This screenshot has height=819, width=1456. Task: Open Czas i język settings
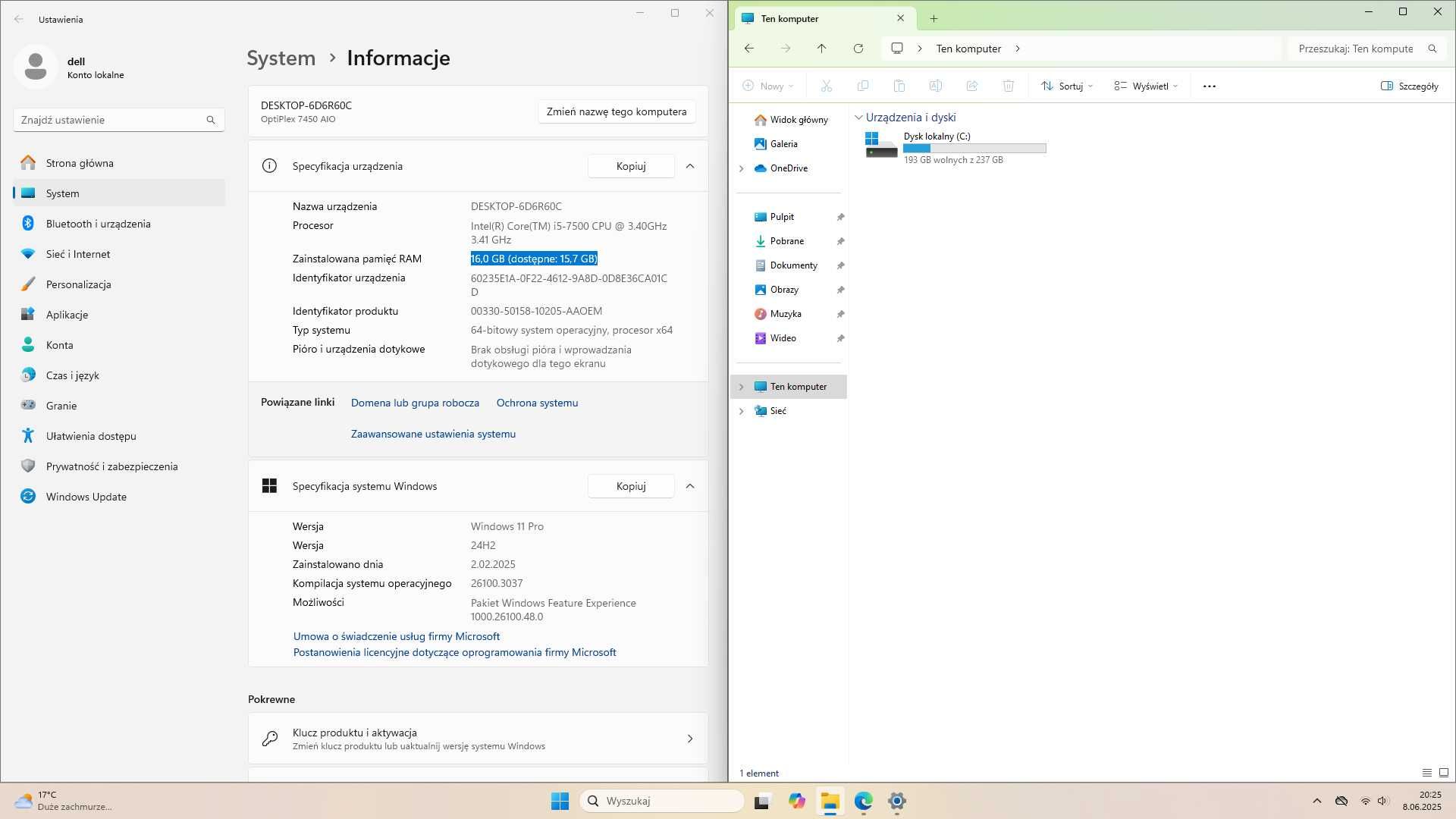pyautogui.click(x=119, y=375)
